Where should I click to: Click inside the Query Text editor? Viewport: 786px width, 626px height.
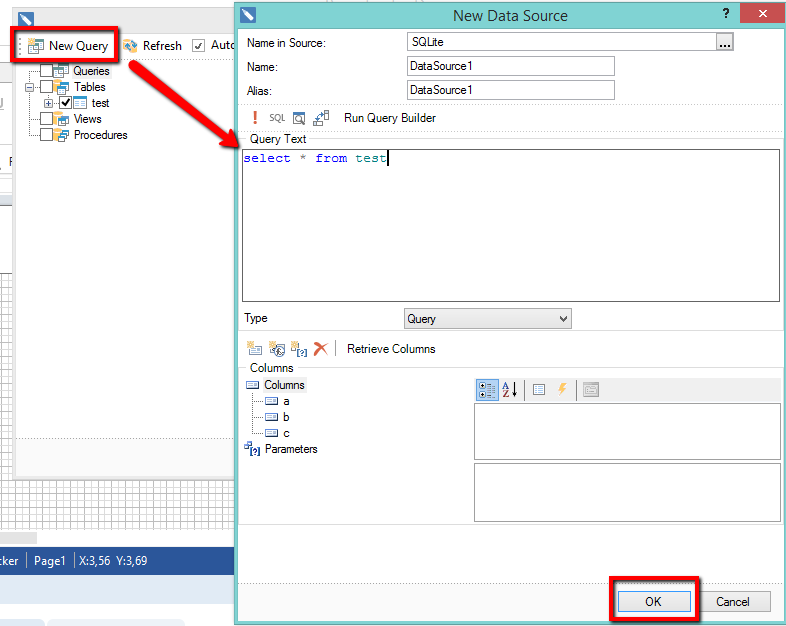coord(511,226)
